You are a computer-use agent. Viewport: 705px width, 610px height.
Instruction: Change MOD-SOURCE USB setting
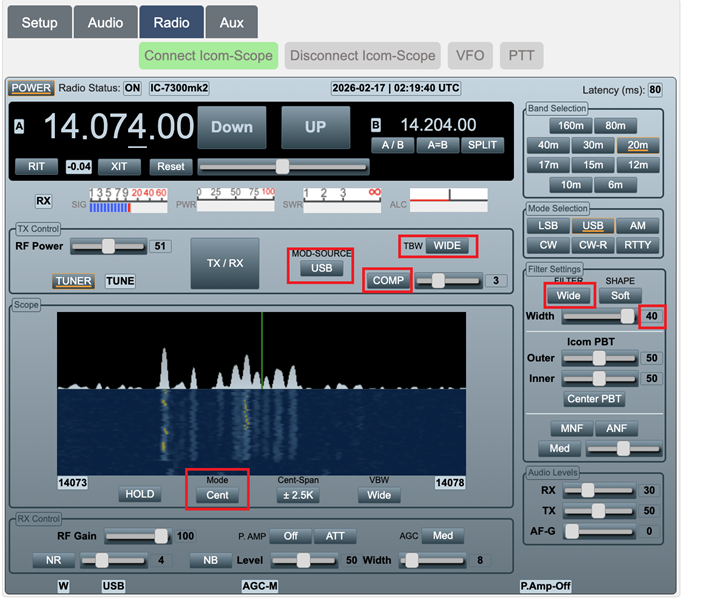322,269
